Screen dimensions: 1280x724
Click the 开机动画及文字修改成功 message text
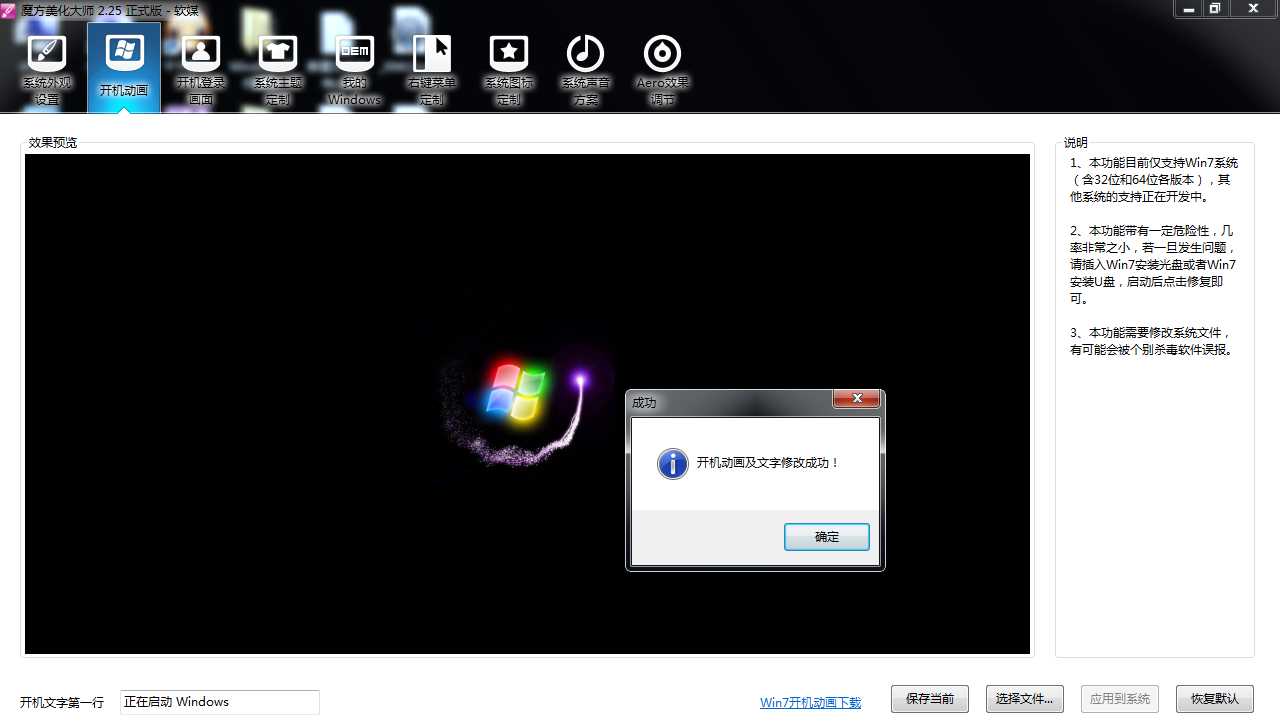click(768, 463)
